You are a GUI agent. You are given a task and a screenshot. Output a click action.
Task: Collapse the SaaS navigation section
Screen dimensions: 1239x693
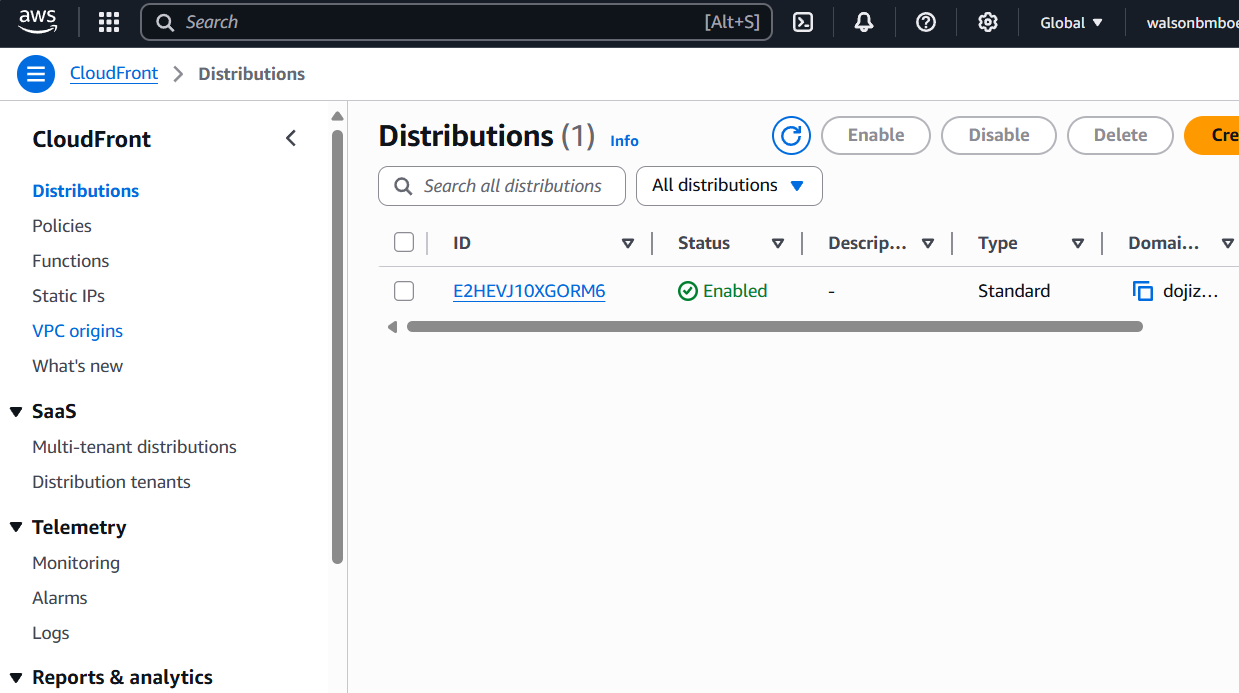tap(16, 412)
